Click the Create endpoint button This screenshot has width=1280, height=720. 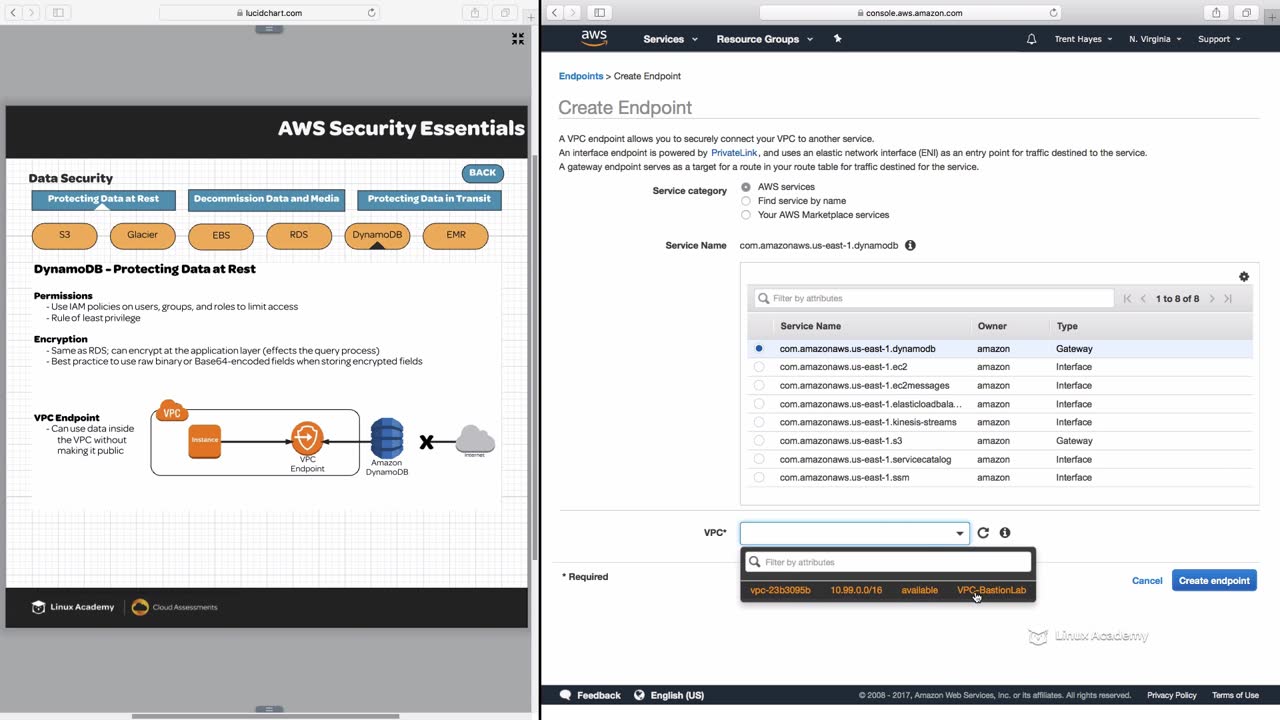pyautogui.click(x=1214, y=581)
